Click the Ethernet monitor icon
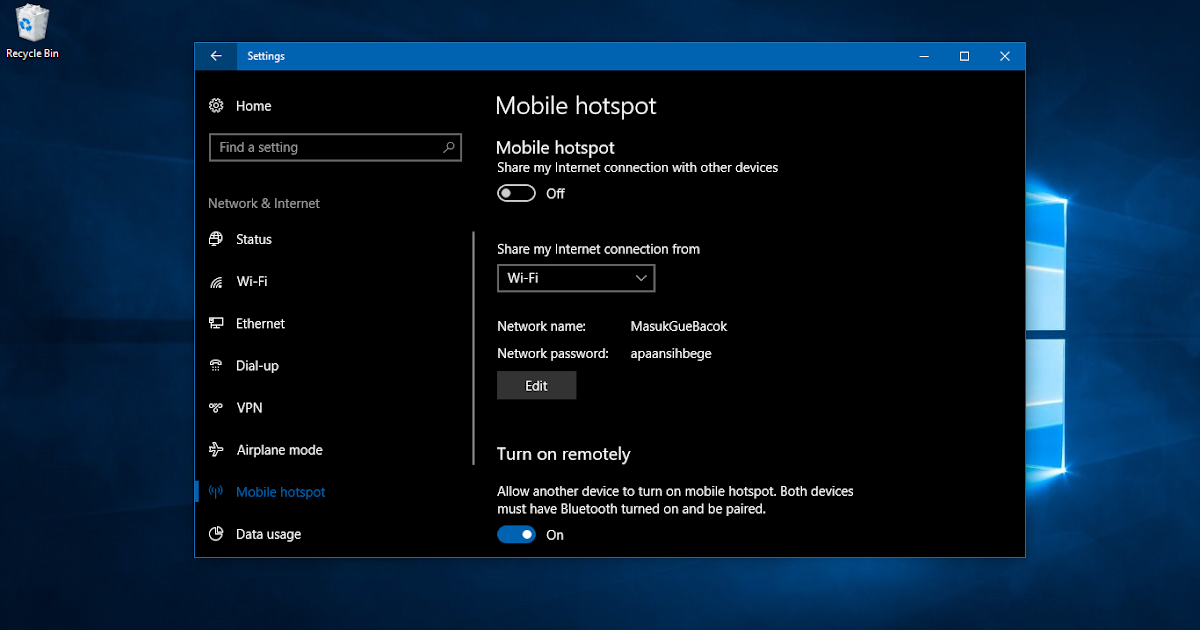The height and width of the screenshot is (630, 1200). coord(216,324)
